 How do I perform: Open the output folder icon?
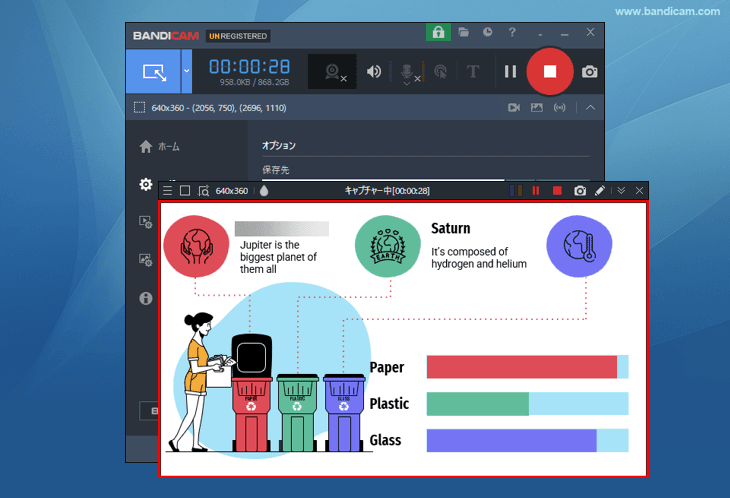click(464, 33)
